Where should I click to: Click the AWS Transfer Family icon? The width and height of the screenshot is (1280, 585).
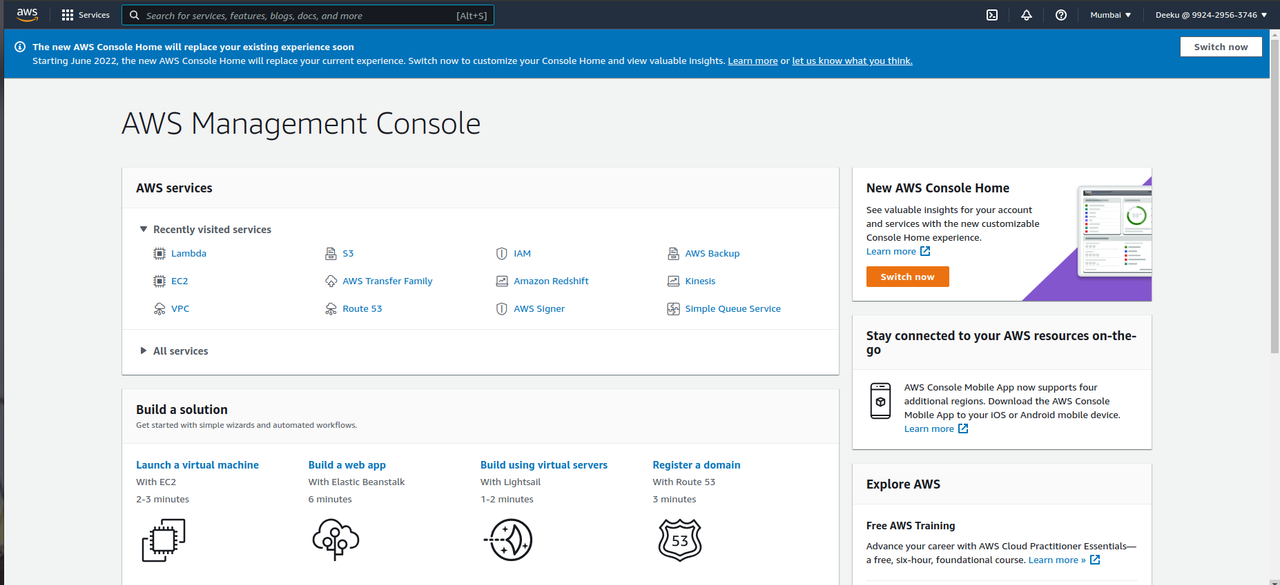(331, 281)
